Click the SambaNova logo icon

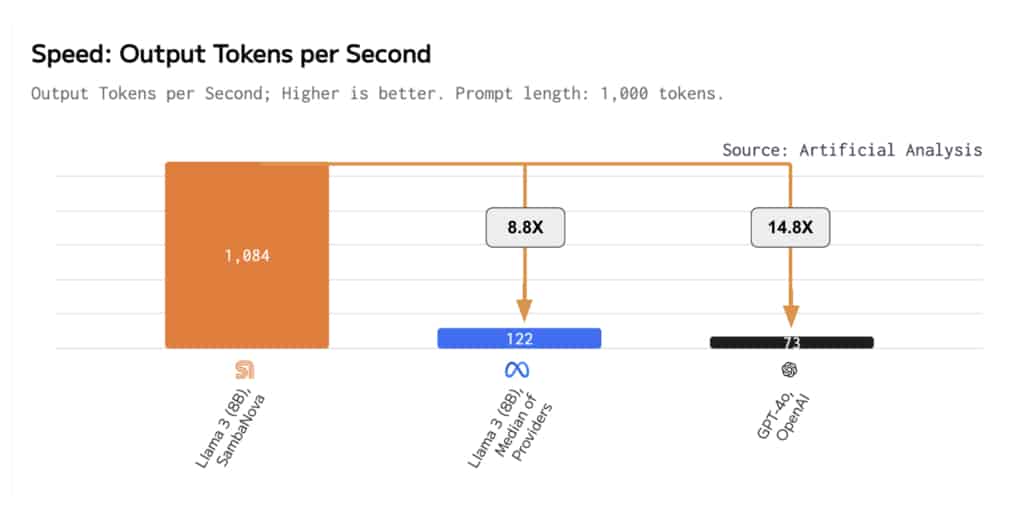point(245,370)
